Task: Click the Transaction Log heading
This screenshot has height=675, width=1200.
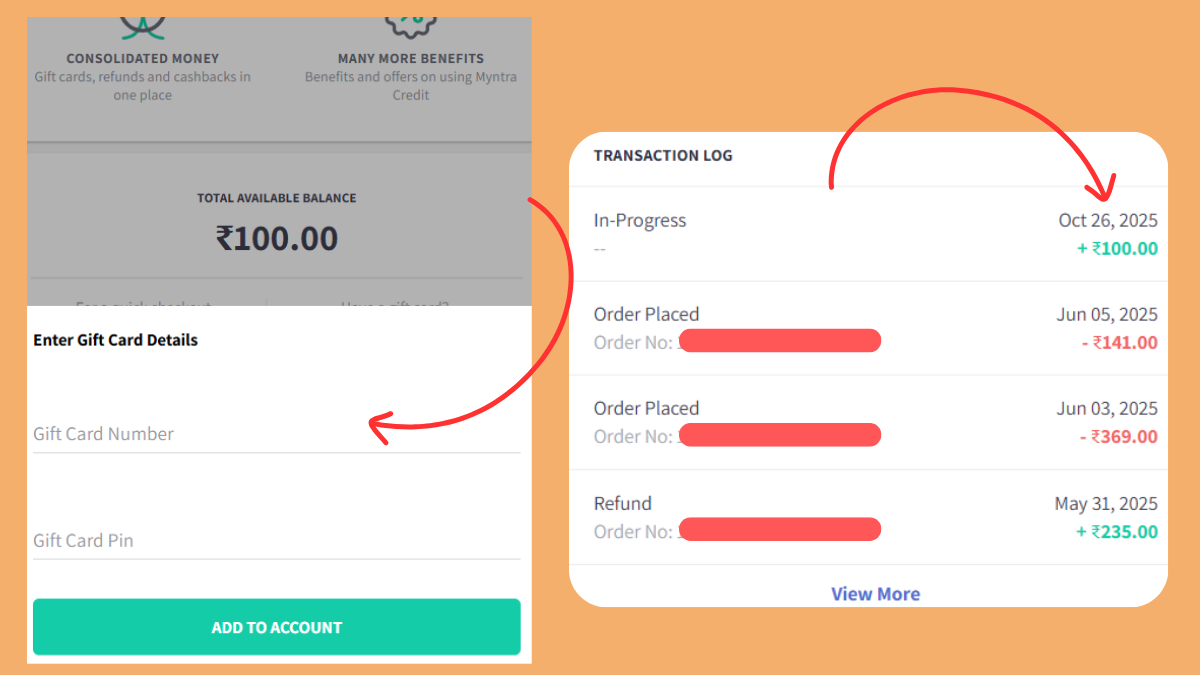Action: pos(663,156)
